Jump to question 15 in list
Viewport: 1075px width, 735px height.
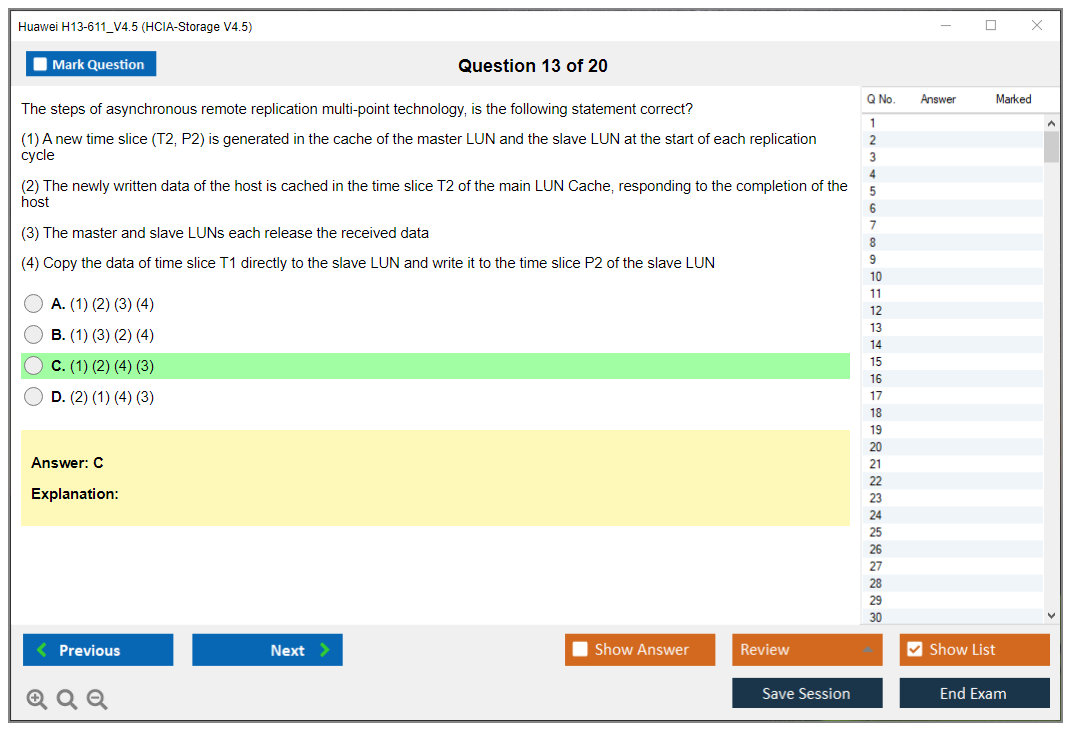click(876, 362)
